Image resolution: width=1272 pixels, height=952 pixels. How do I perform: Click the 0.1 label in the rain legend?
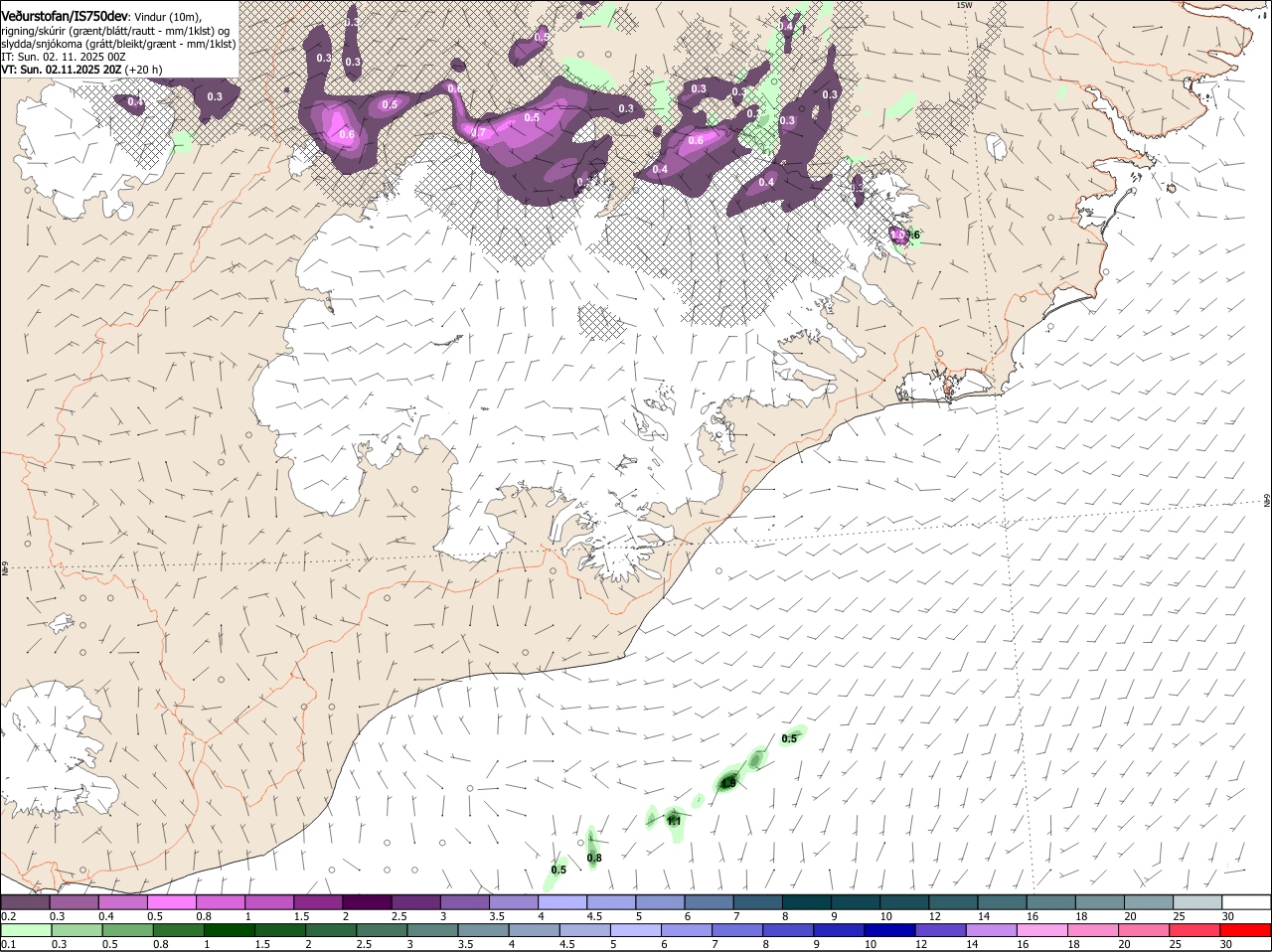point(8,944)
